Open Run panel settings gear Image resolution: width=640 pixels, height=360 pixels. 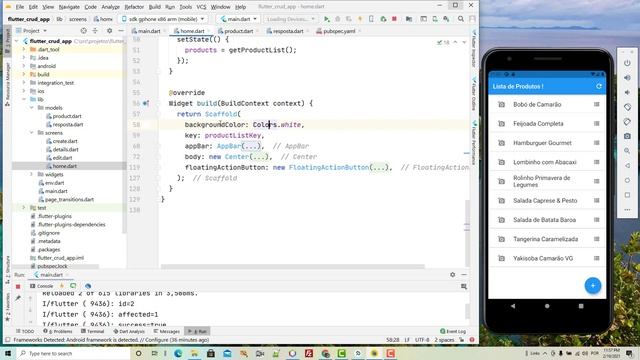453,275
